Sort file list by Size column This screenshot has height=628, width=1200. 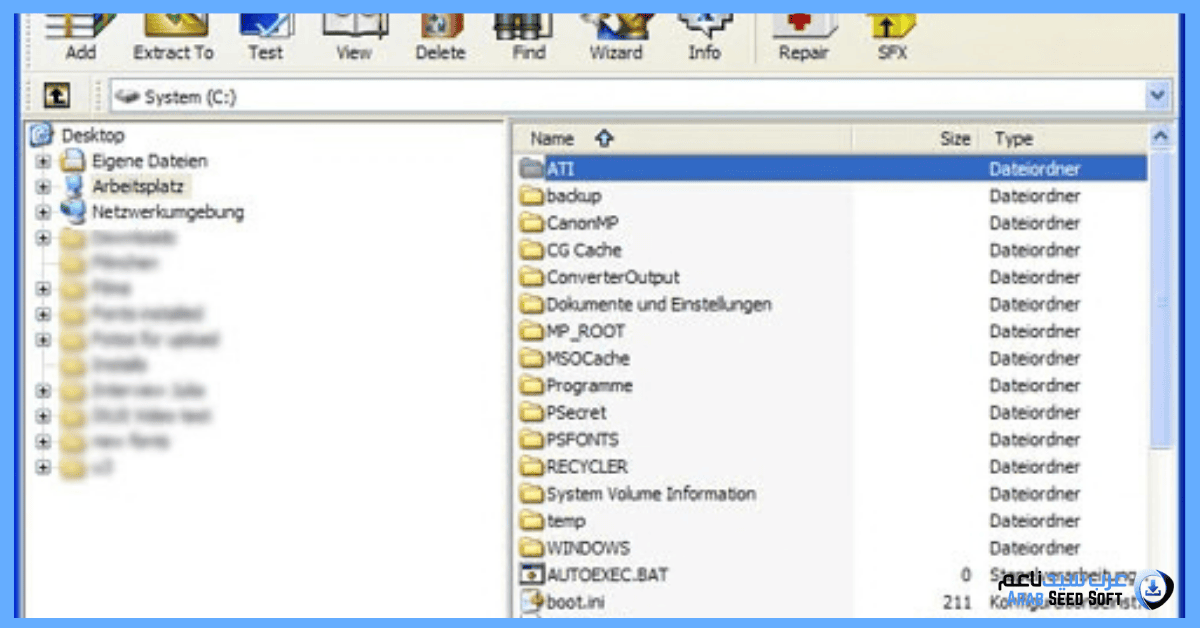pos(954,139)
